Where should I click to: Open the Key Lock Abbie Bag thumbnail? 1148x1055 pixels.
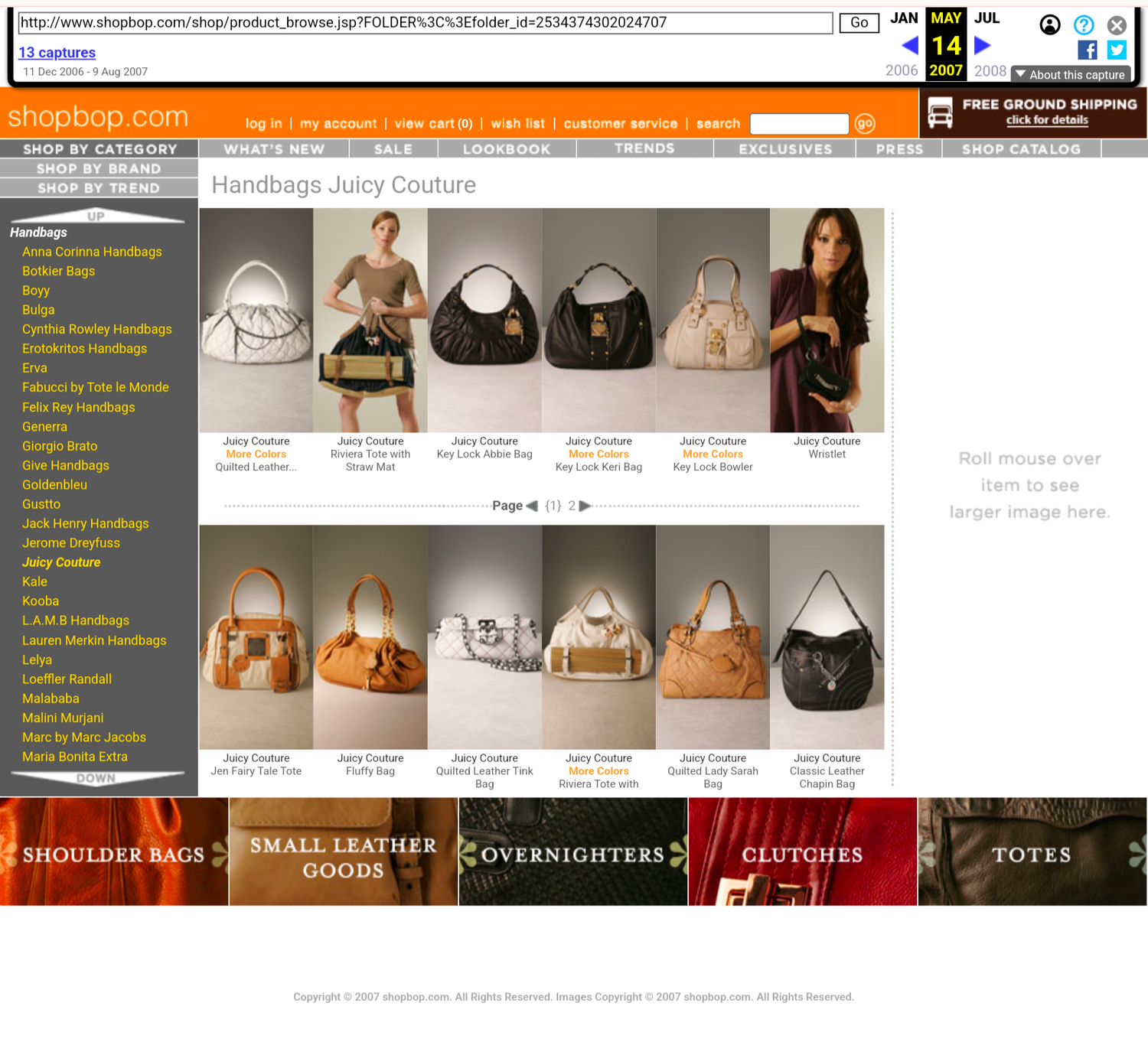[484, 321]
